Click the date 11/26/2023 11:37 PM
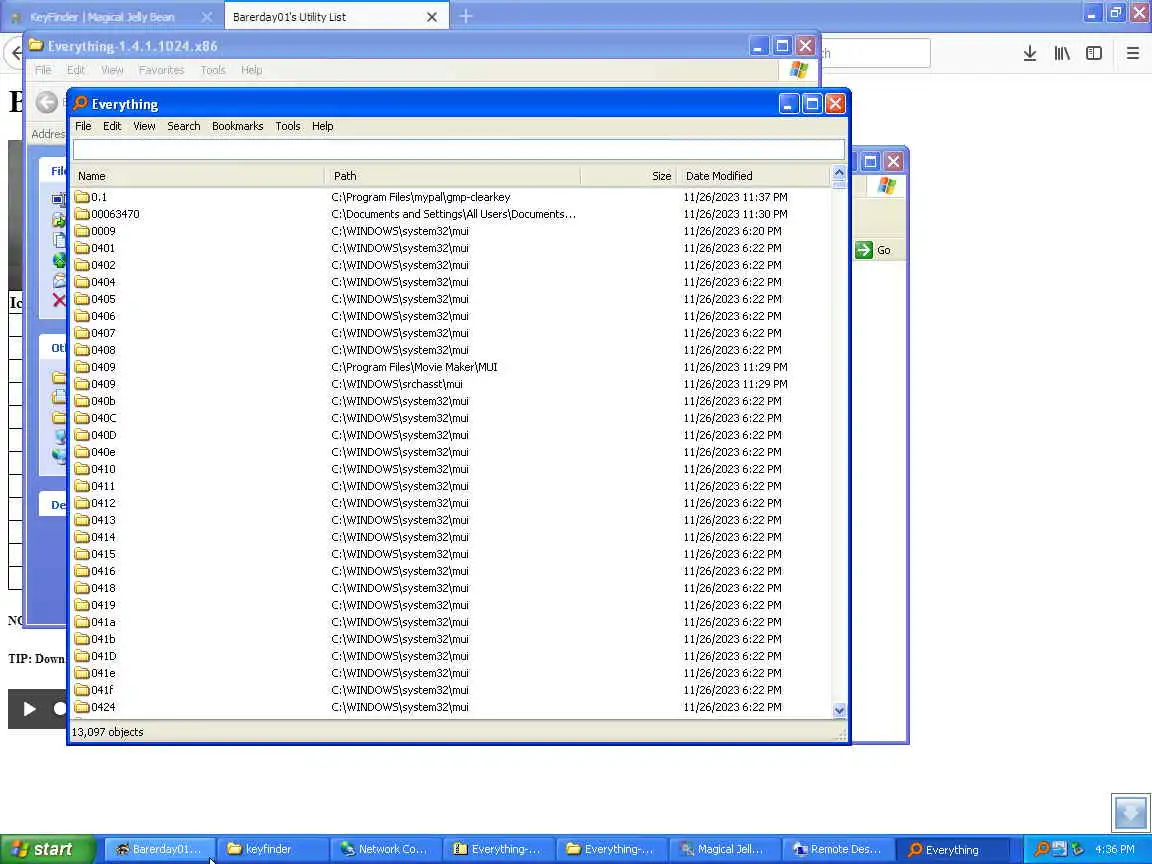The height and width of the screenshot is (864, 1152). click(735, 197)
